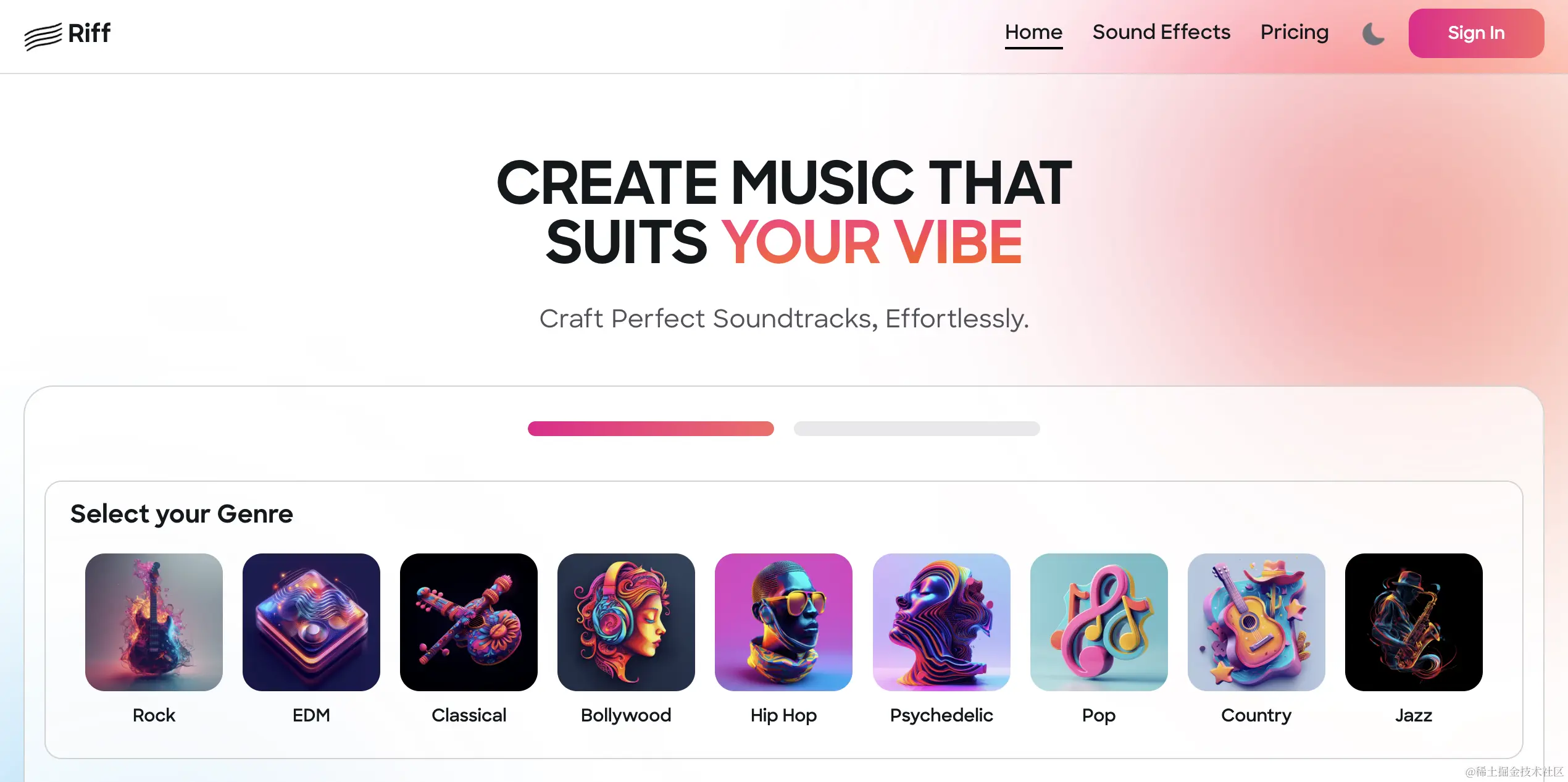Open the Home nav item

click(x=1033, y=32)
